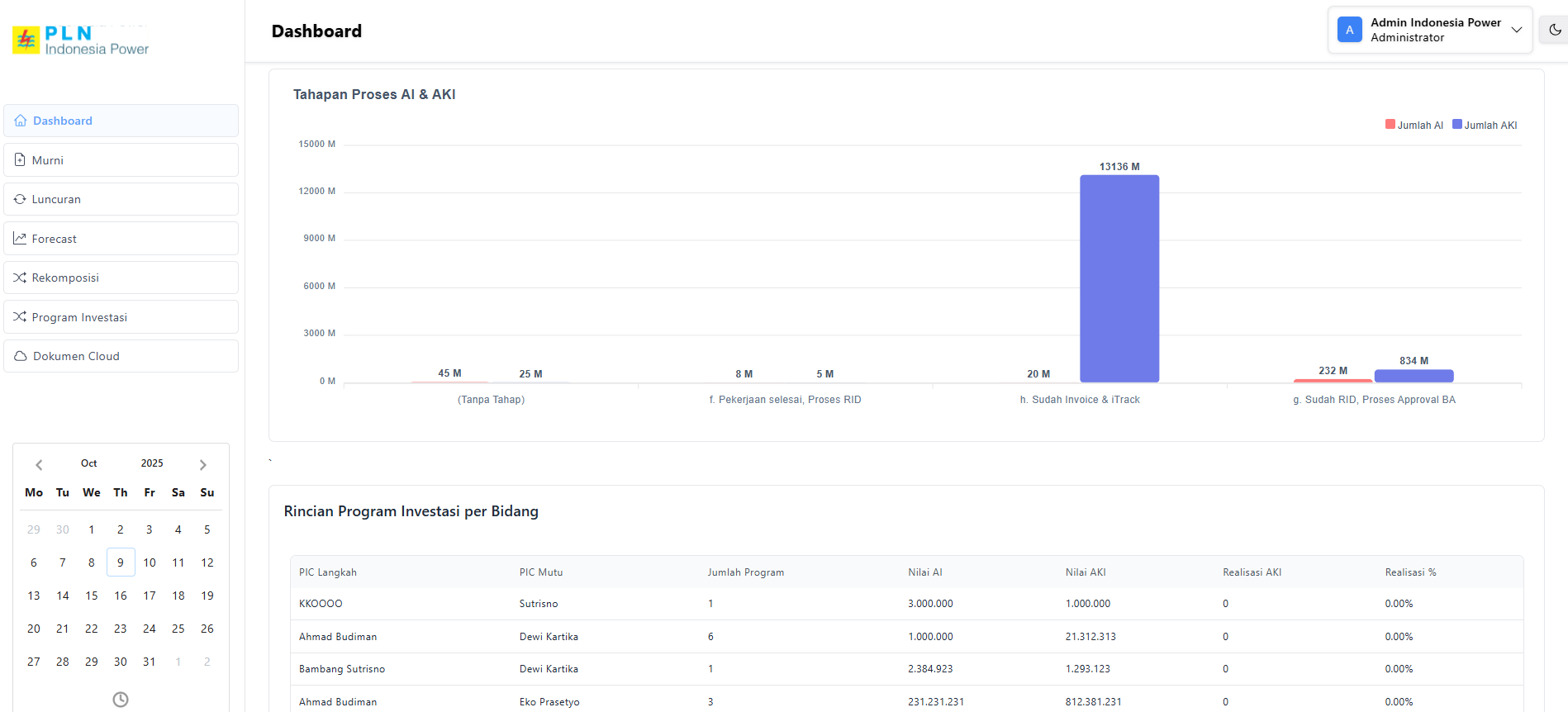Click the Rekomposisi shuffle icon
Image resolution: width=1568 pixels, height=712 pixels.
click(20, 278)
